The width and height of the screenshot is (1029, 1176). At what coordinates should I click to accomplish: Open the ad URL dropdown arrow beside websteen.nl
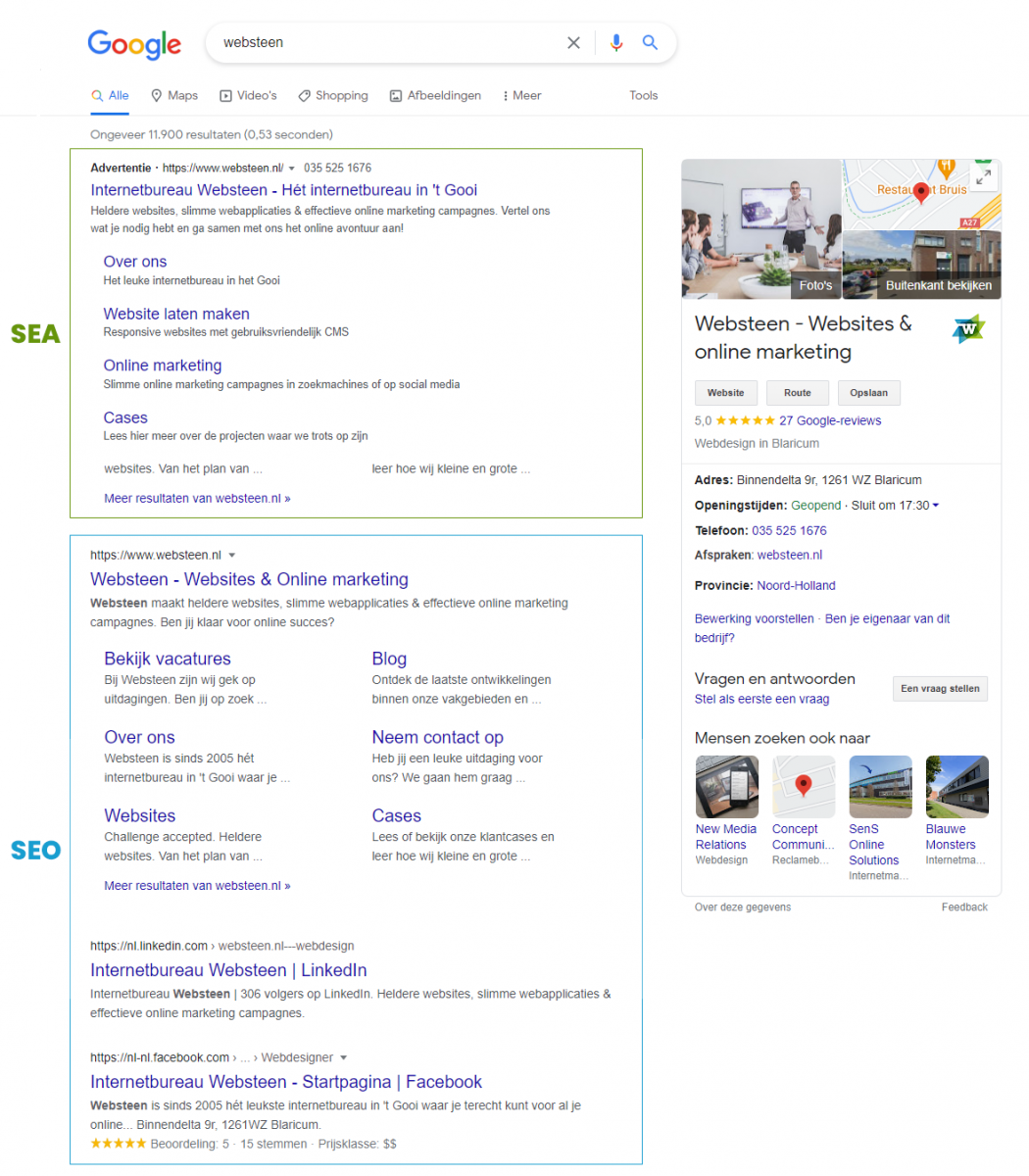tap(292, 169)
